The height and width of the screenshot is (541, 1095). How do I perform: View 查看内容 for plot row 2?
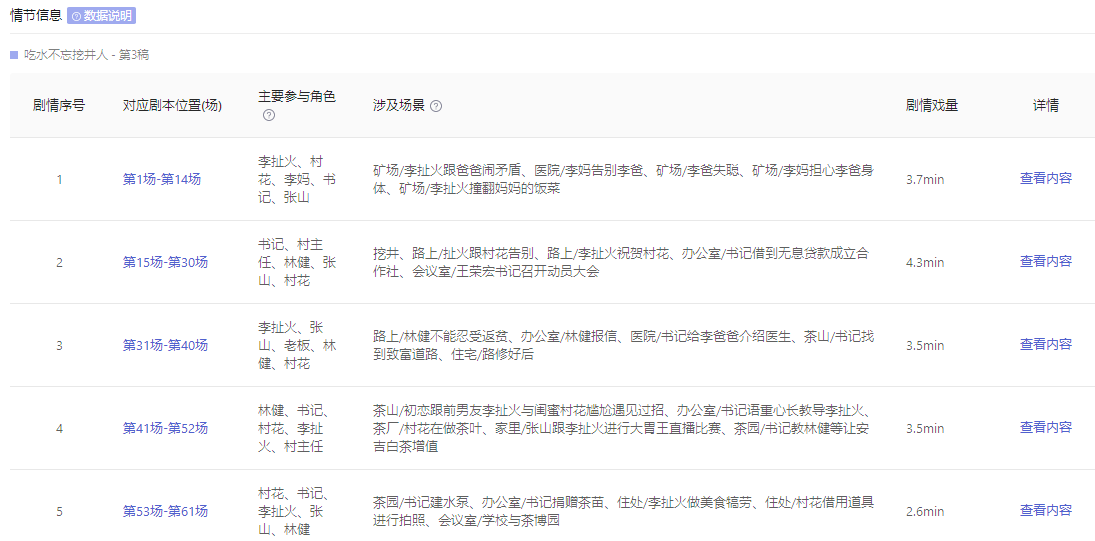1045,261
